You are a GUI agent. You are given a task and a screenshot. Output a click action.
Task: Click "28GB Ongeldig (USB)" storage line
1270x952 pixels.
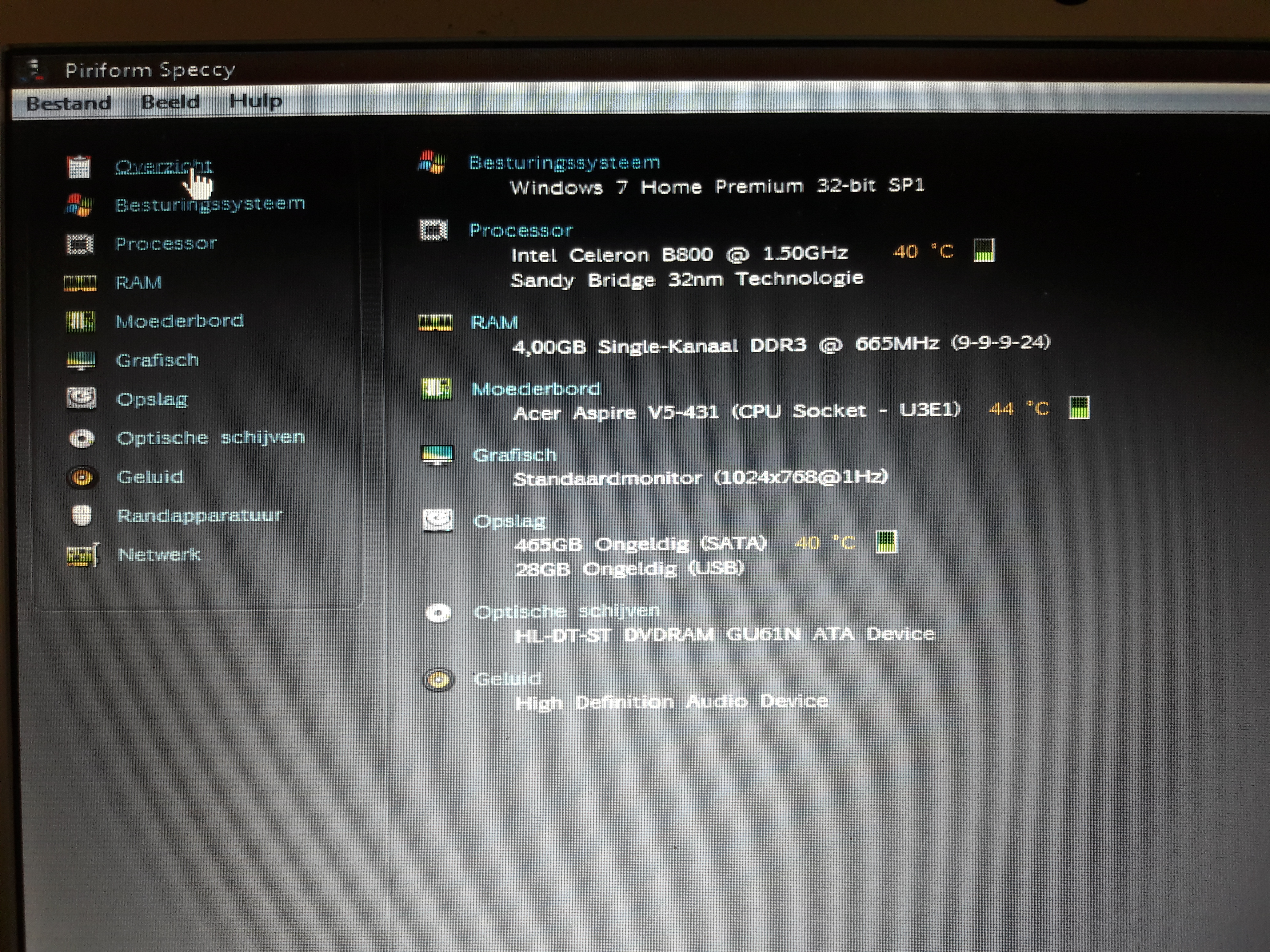click(x=629, y=569)
